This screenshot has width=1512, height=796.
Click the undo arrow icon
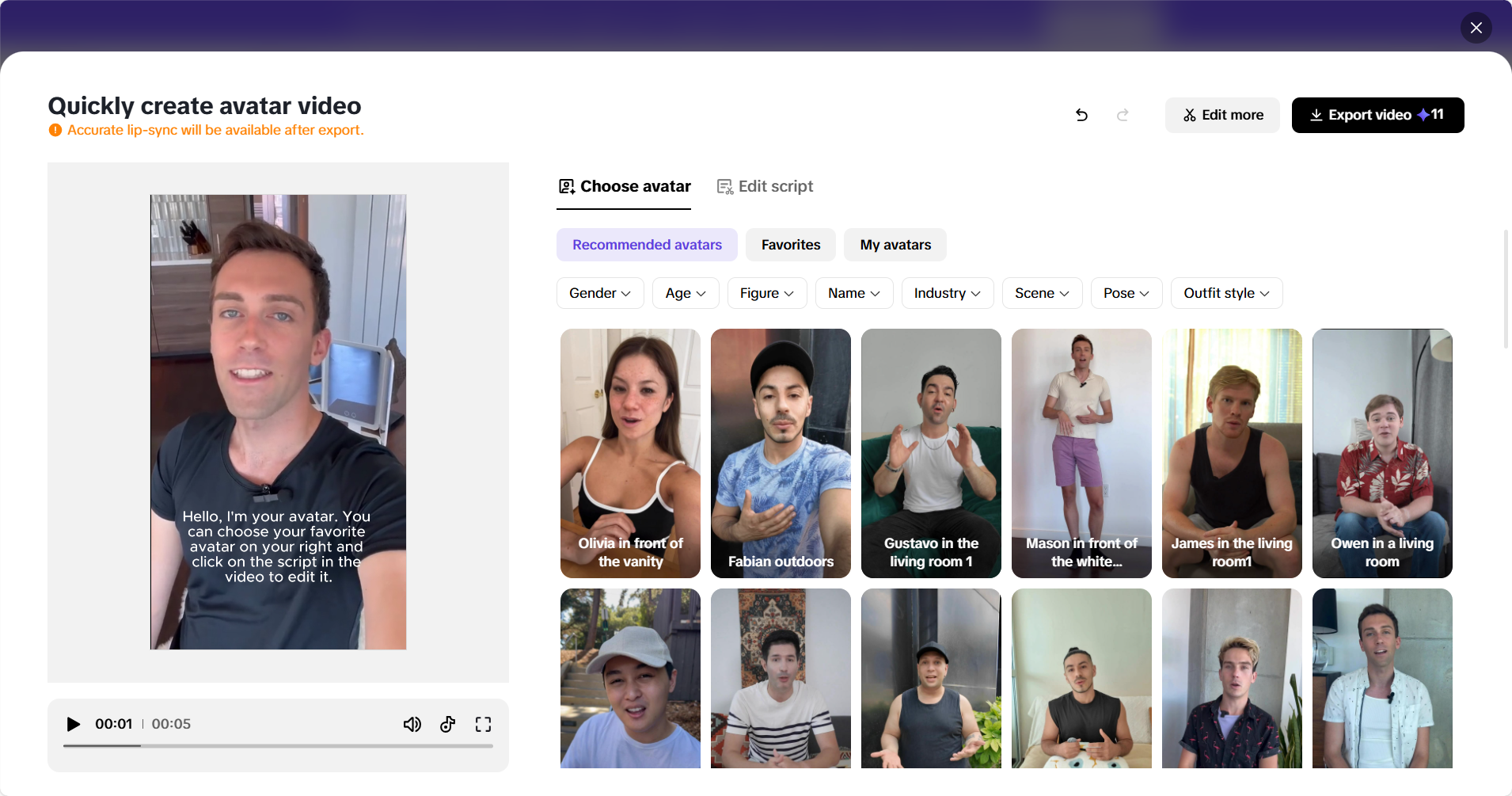(1082, 115)
